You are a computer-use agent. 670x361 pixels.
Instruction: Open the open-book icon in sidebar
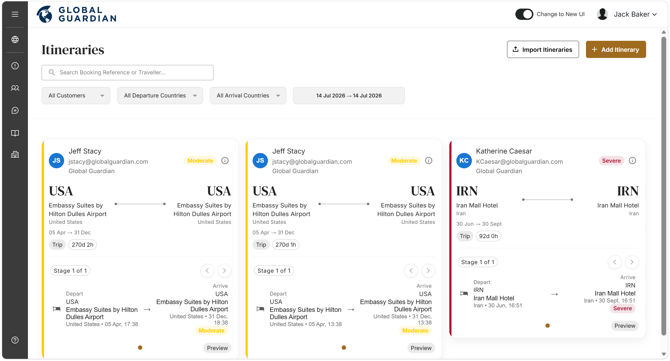(x=15, y=133)
